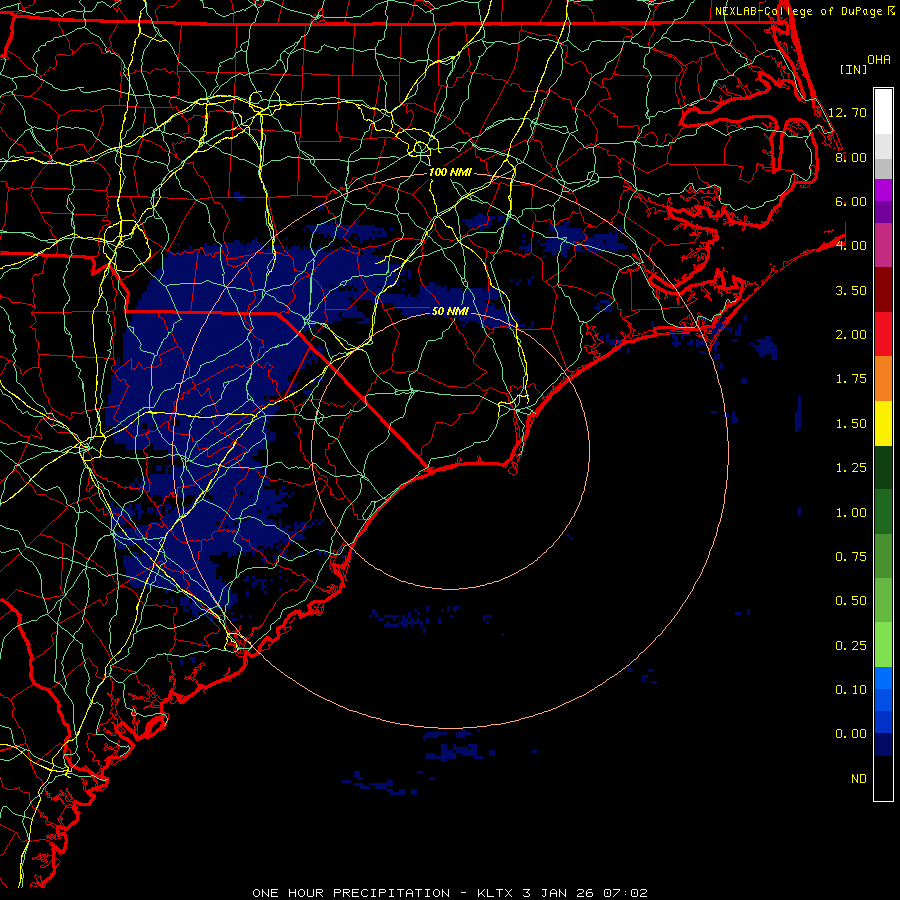Click the 'ONE HOUR PRECIPITATION' caption text
900x900 pixels.
pyautogui.click(x=351, y=893)
